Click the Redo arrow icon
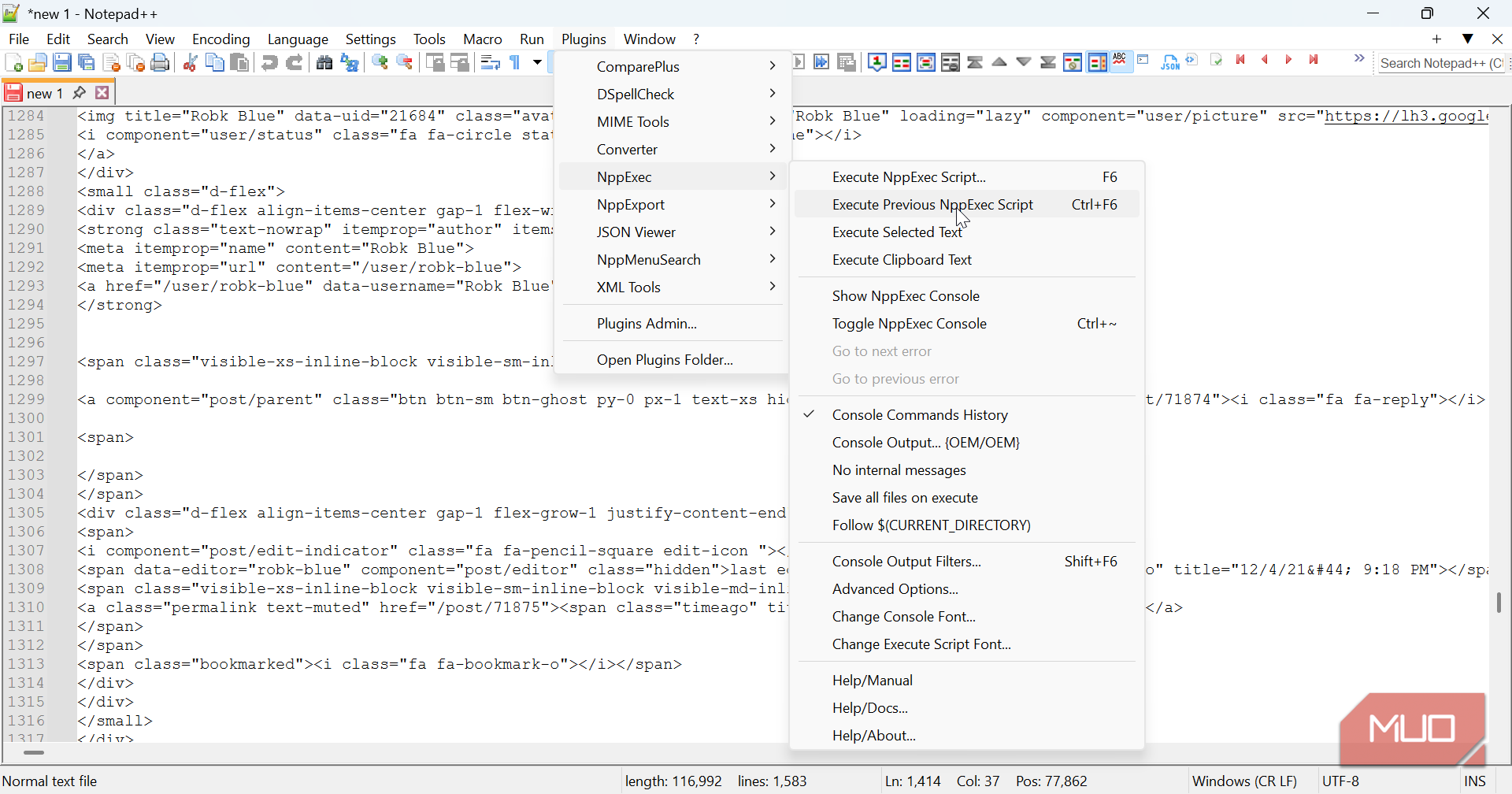The height and width of the screenshot is (794, 1512). tap(295, 63)
